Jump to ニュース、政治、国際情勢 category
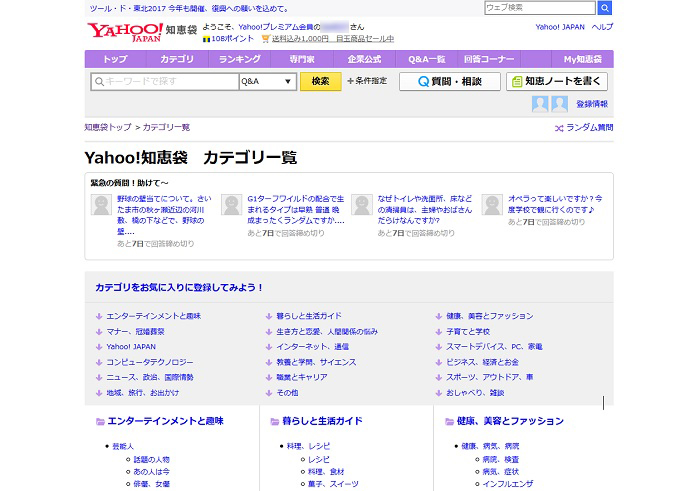Screen dimensions: 700x491 (150, 378)
